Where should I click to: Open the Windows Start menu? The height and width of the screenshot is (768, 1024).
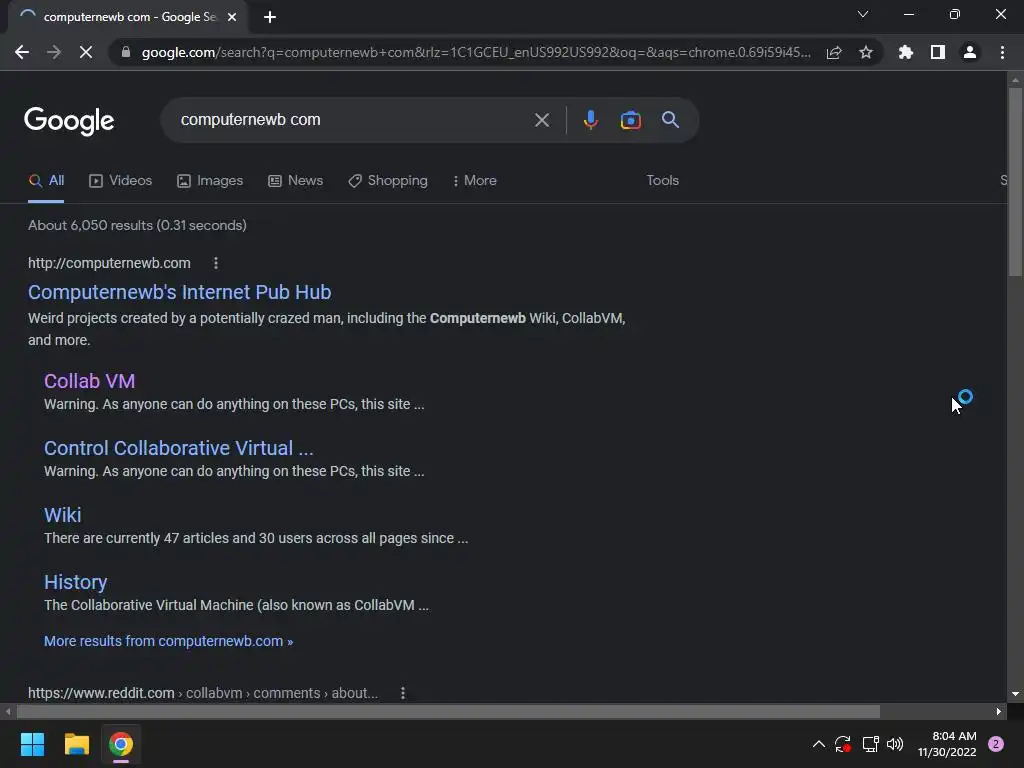pos(32,744)
